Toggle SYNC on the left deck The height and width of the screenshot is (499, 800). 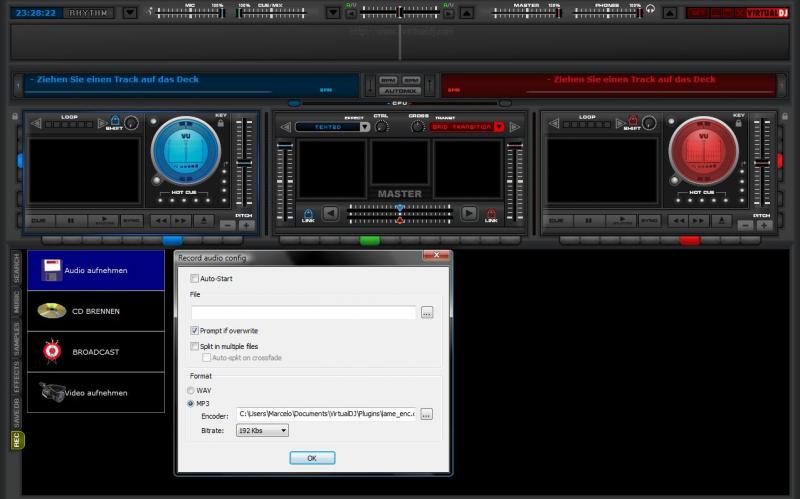(x=131, y=221)
